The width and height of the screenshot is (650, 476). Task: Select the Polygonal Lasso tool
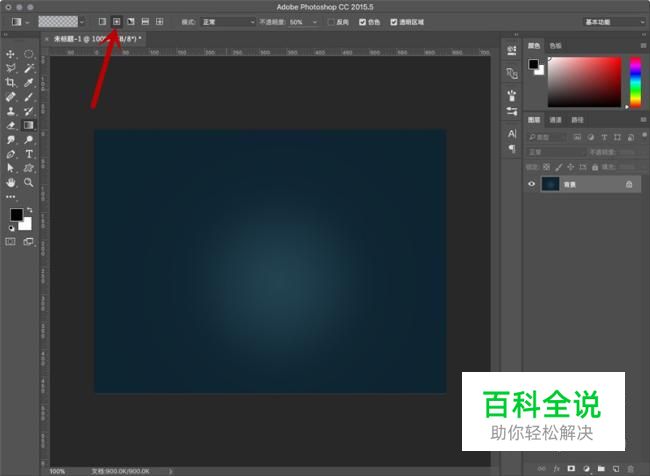[x=11, y=68]
